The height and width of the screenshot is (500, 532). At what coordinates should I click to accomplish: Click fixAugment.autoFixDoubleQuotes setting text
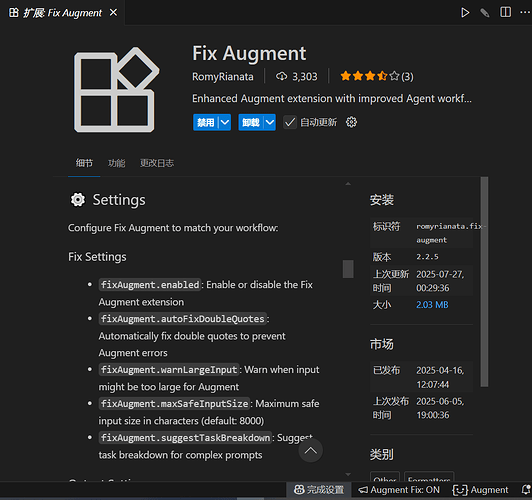[x=183, y=319]
